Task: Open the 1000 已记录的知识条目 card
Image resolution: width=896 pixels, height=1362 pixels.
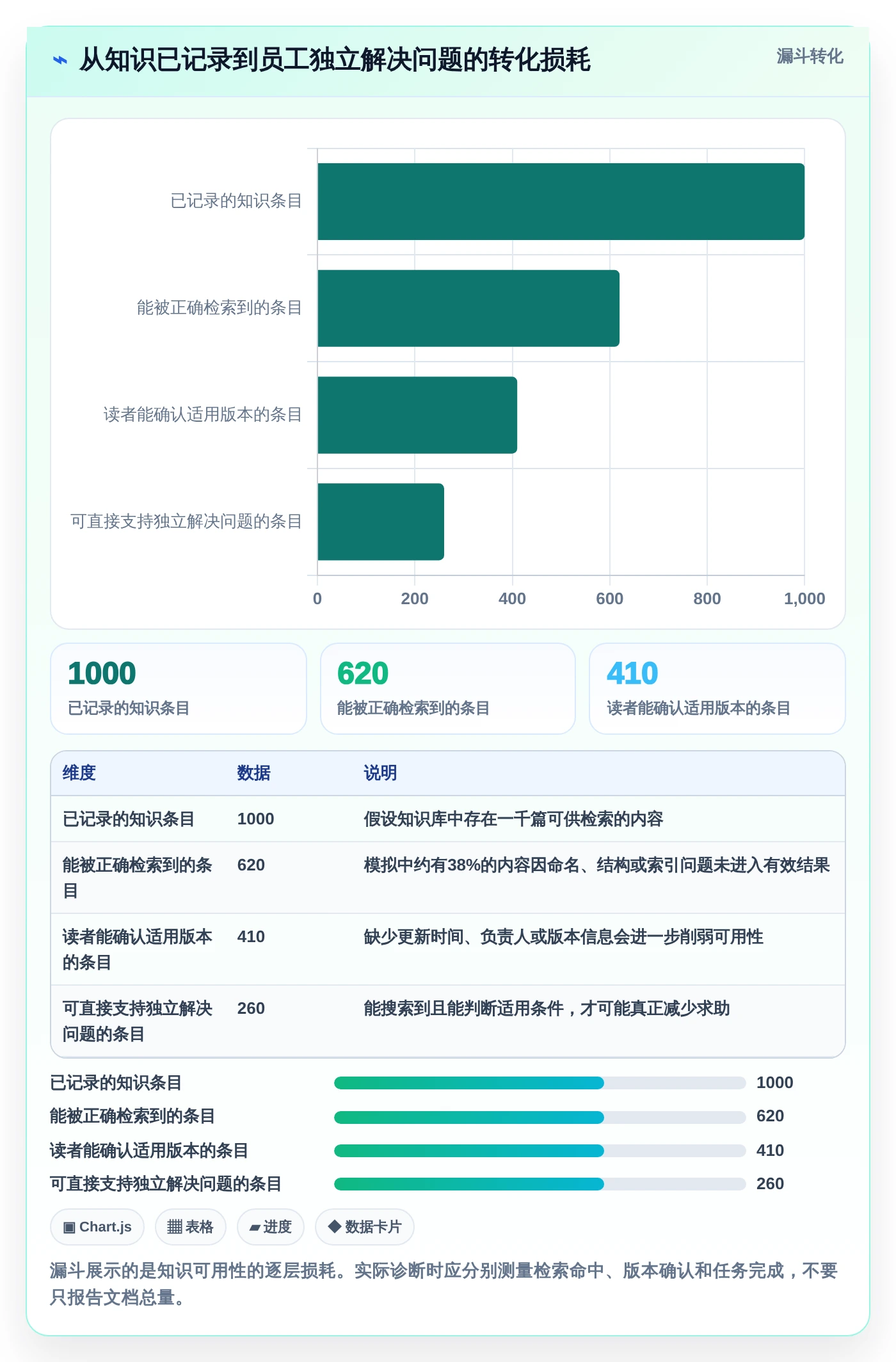Action: (179, 689)
